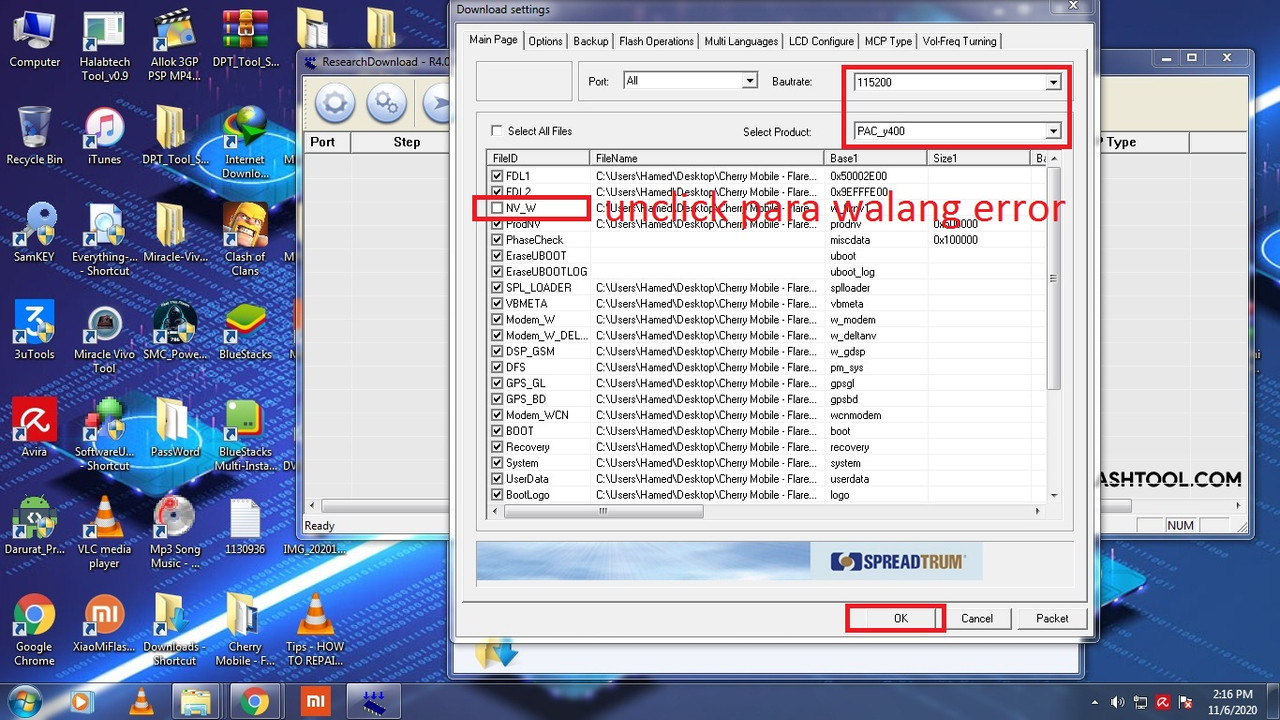Open the 1130936 text file icon
Viewport: 1280px width, 720px height.
pyautogui.click(x=245, y=525)
